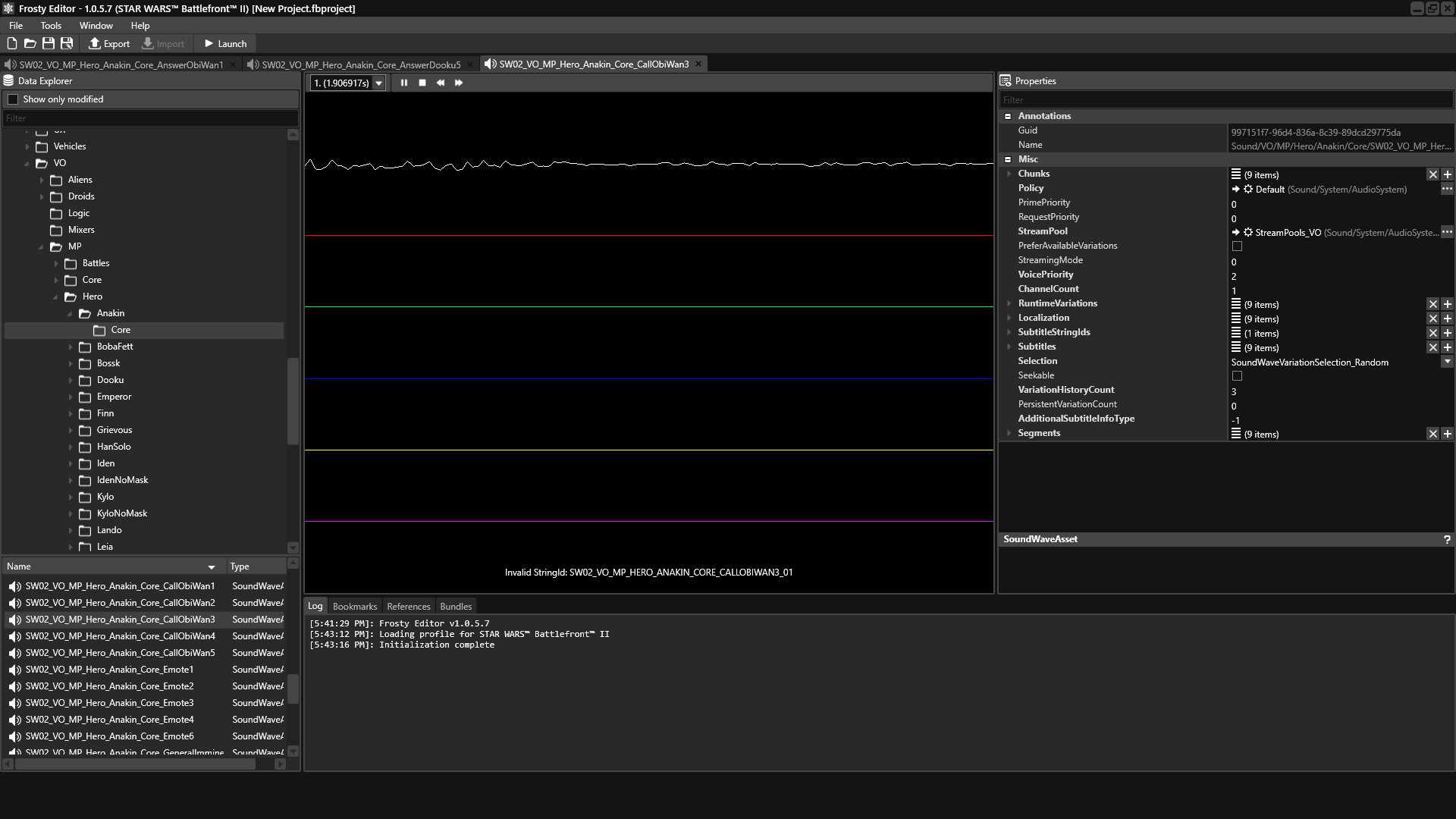Screen dimensions: 1456x819
Task: Expand the Subtitles section in Properties
Action: 1009,346
